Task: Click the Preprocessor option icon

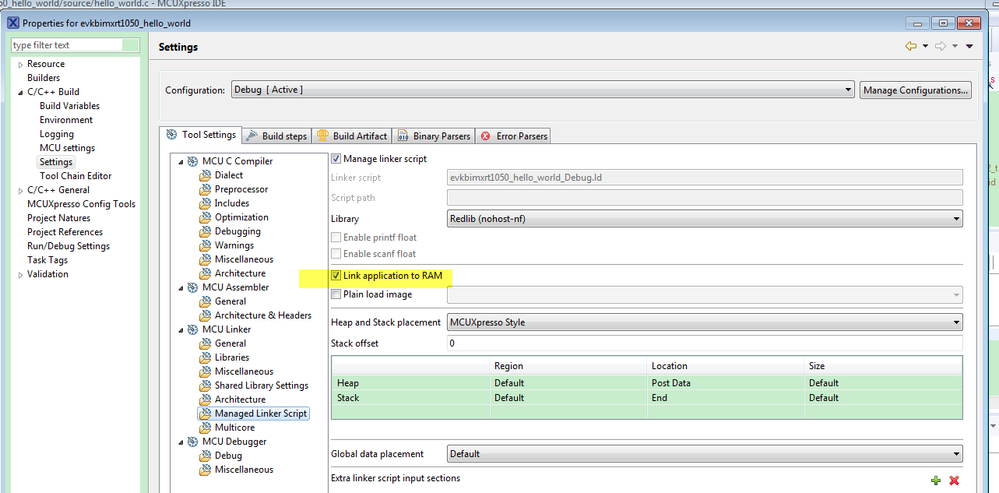Action: 205,189
